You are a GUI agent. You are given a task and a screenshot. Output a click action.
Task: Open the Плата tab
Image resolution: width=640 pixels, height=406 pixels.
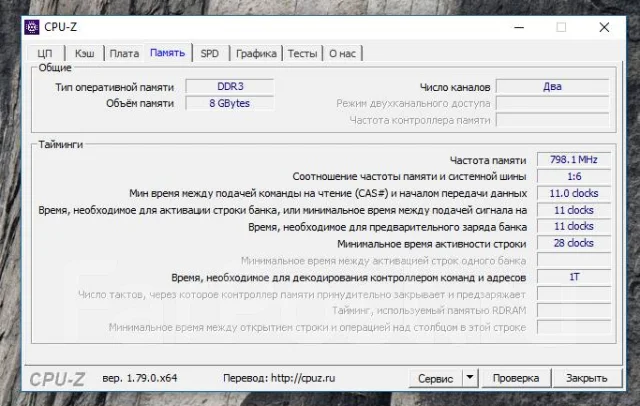[x=124, y=53]
